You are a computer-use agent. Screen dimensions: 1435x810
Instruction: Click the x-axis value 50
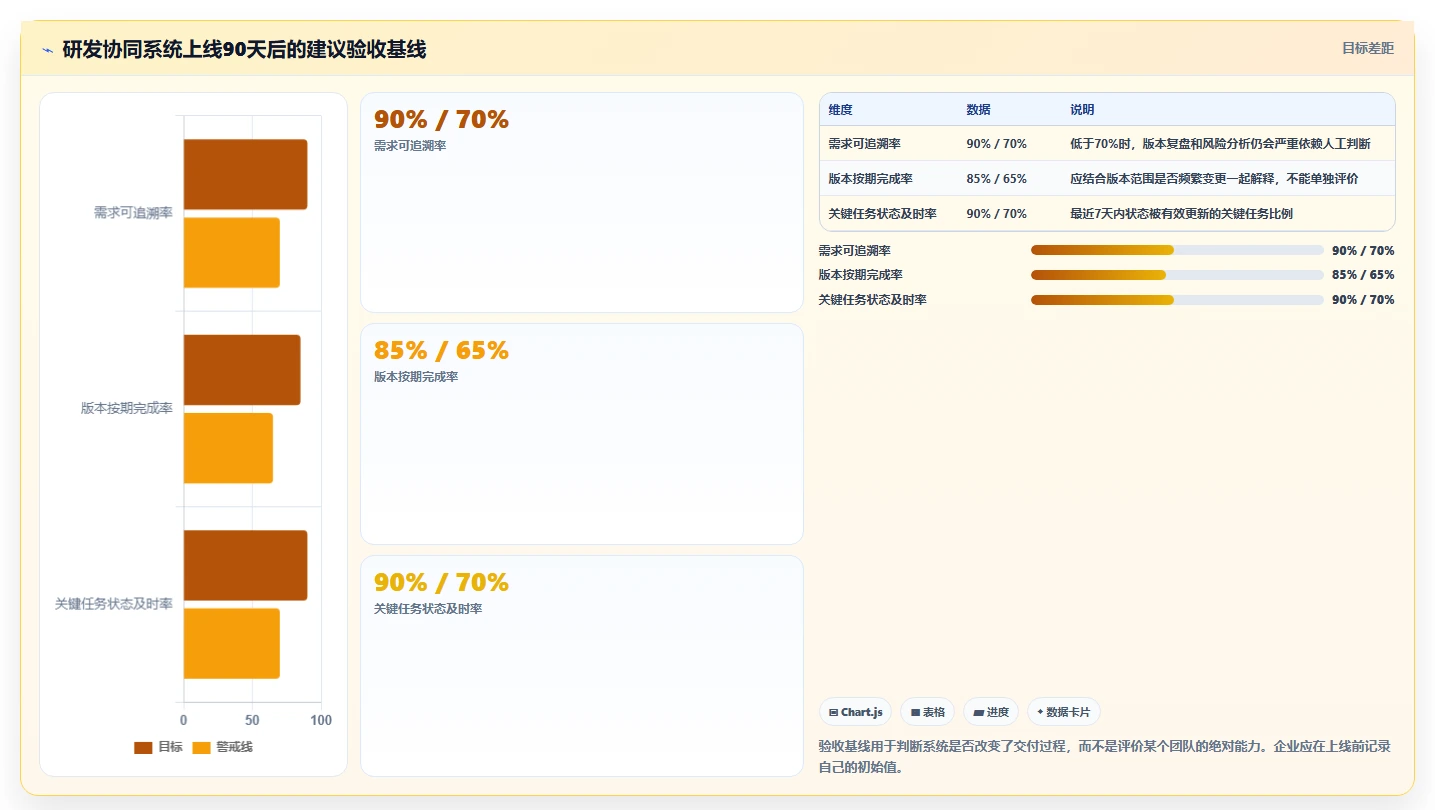252,720
